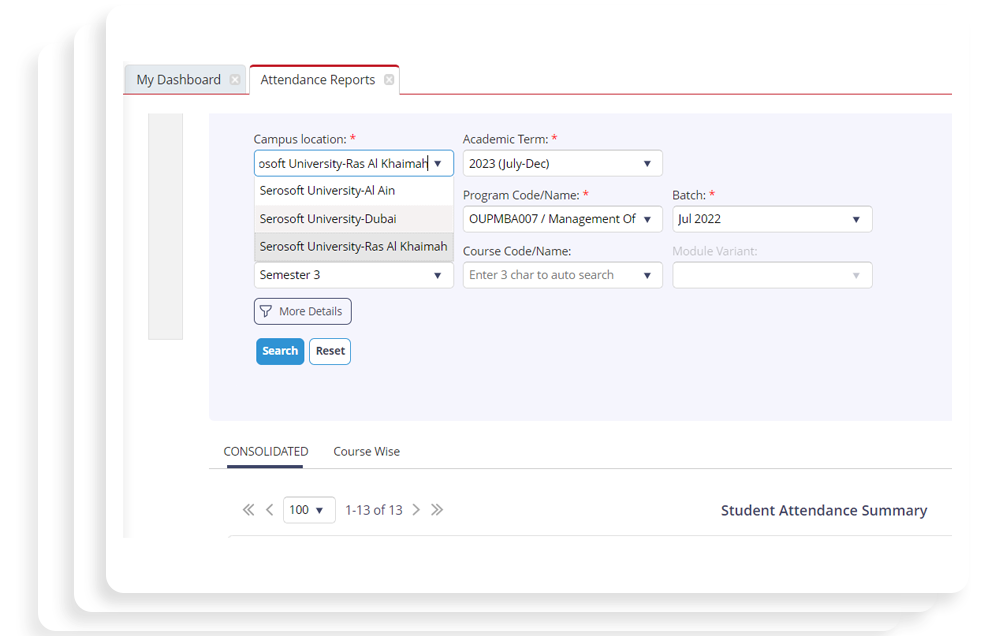The width and height of the screenshot is (1000, 636).
Task: Expand the Batch Jul 2022 dropdown
Action: click(x=856, y=219)
